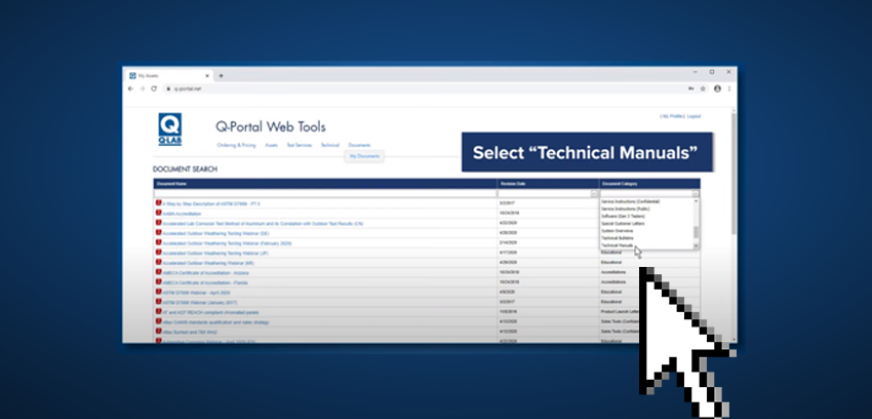Click the padlock icon in the address bar
Viewport: 872px width, 419px height.
169,88
